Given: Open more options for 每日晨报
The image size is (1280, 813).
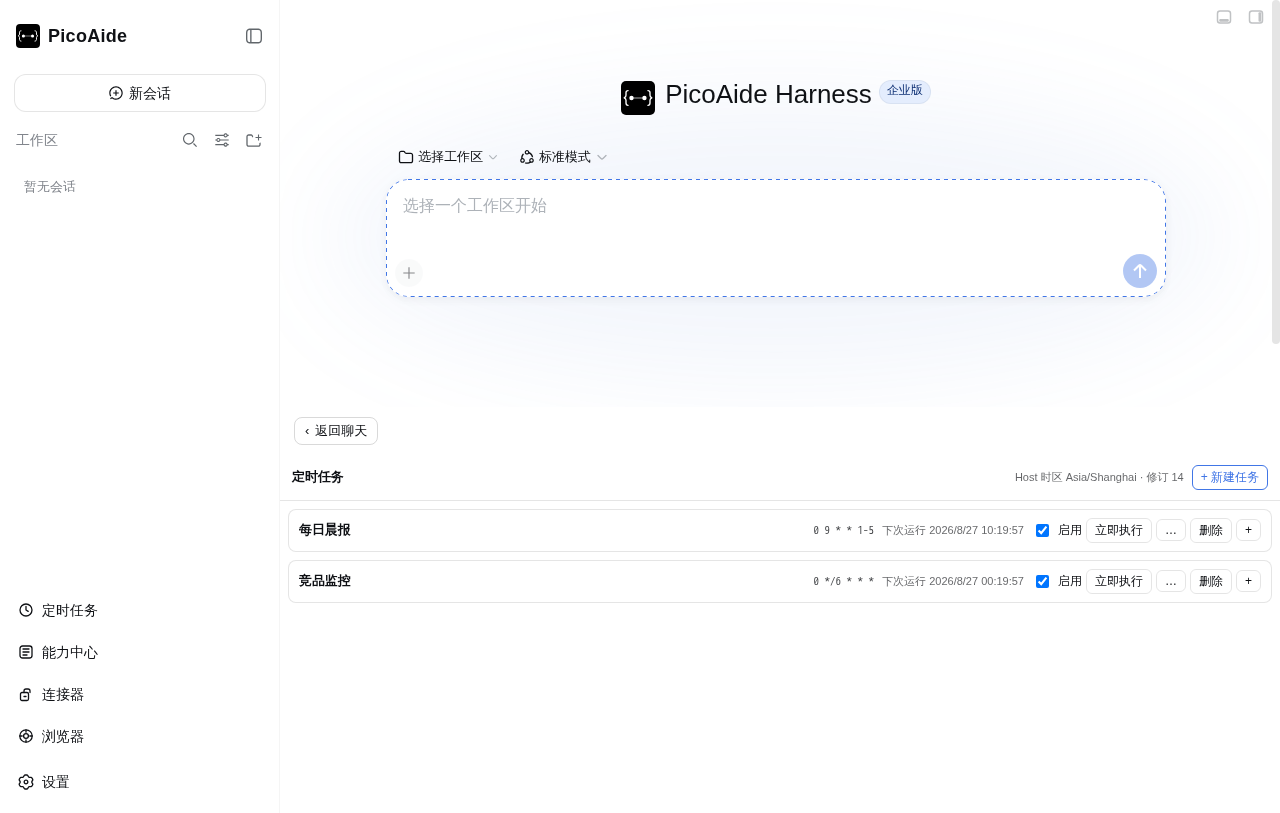Looking at the screenshot, I should 1171,531.
